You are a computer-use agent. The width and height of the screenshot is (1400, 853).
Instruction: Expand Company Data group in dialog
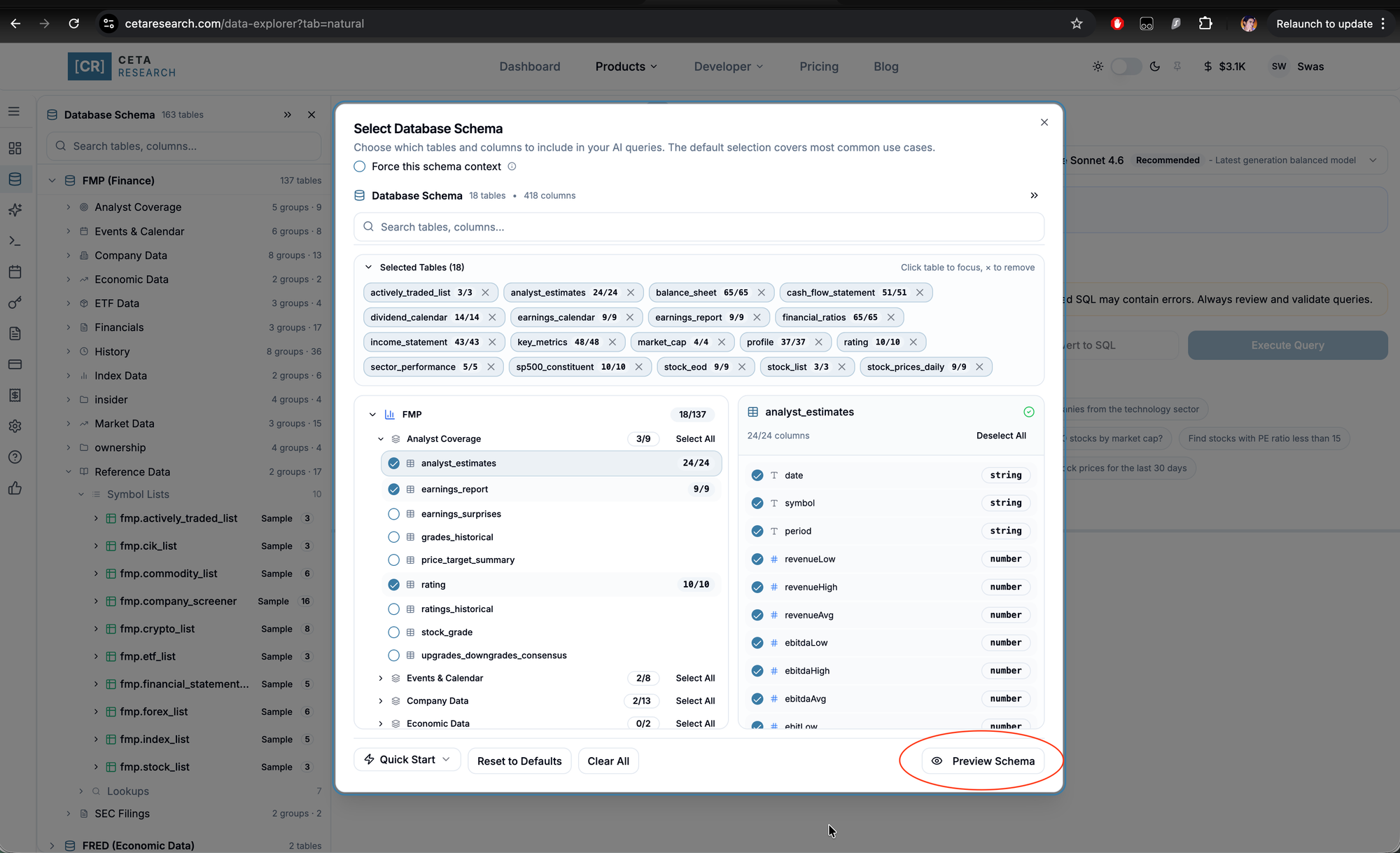coord(381,701)
